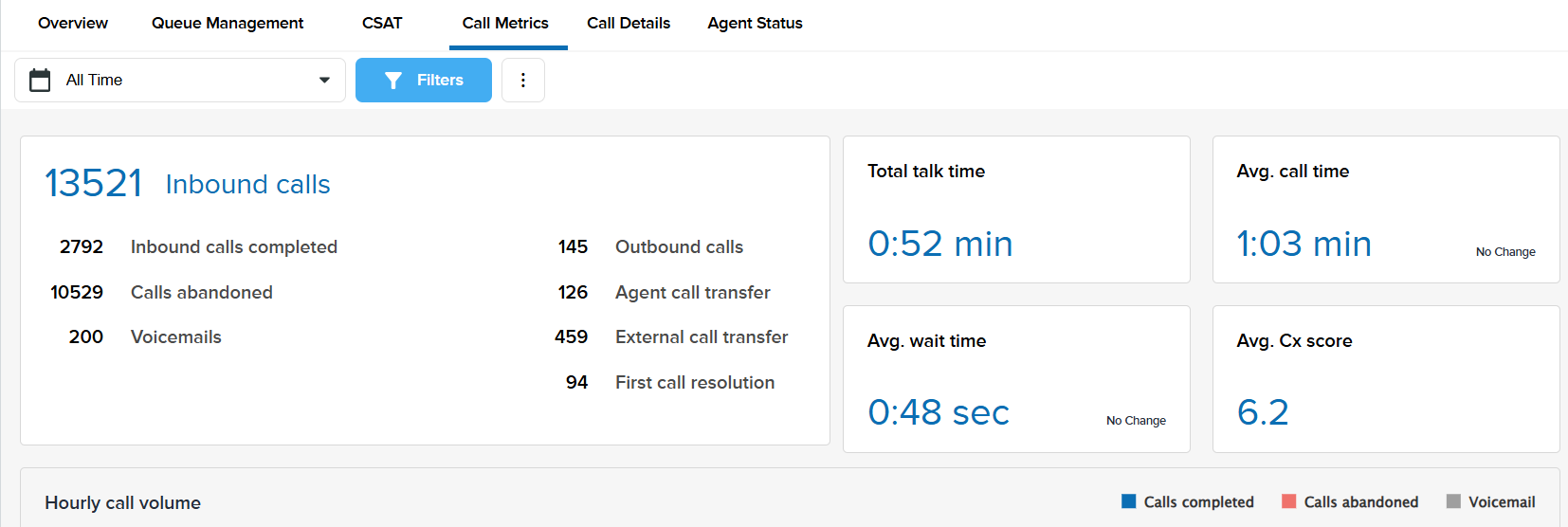Click the gray Voicemail color swatch

click(1453, 501)
